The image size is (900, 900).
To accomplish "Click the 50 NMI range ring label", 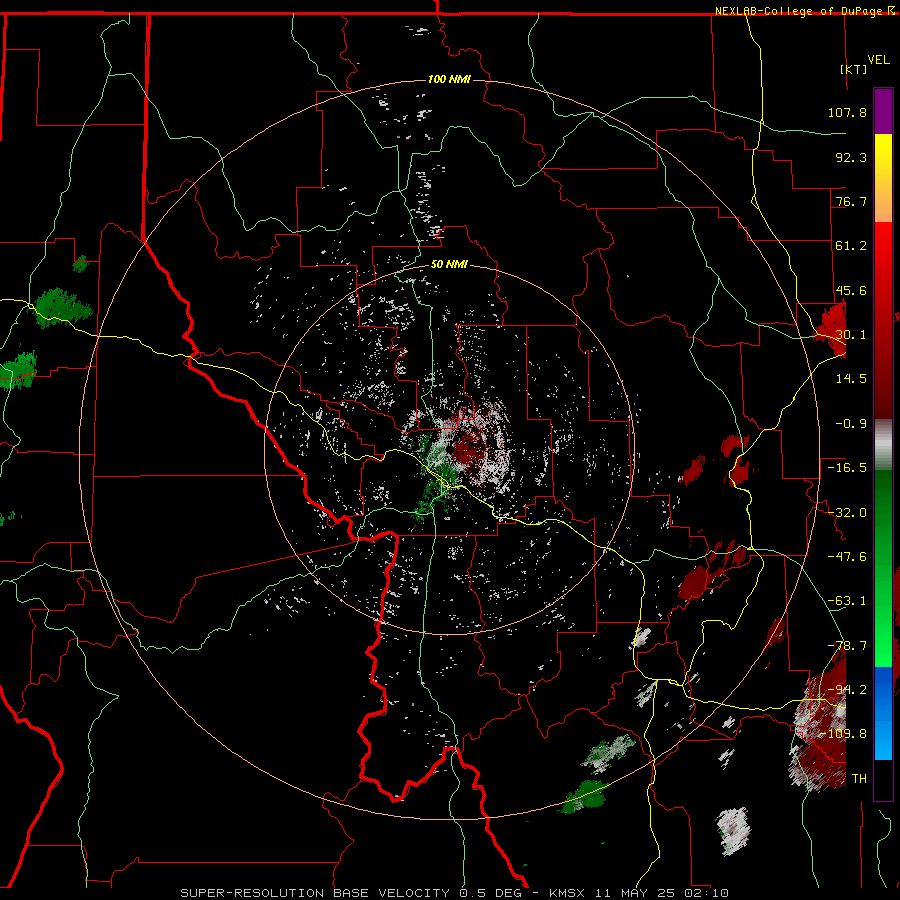I will (x=449, y=264).
